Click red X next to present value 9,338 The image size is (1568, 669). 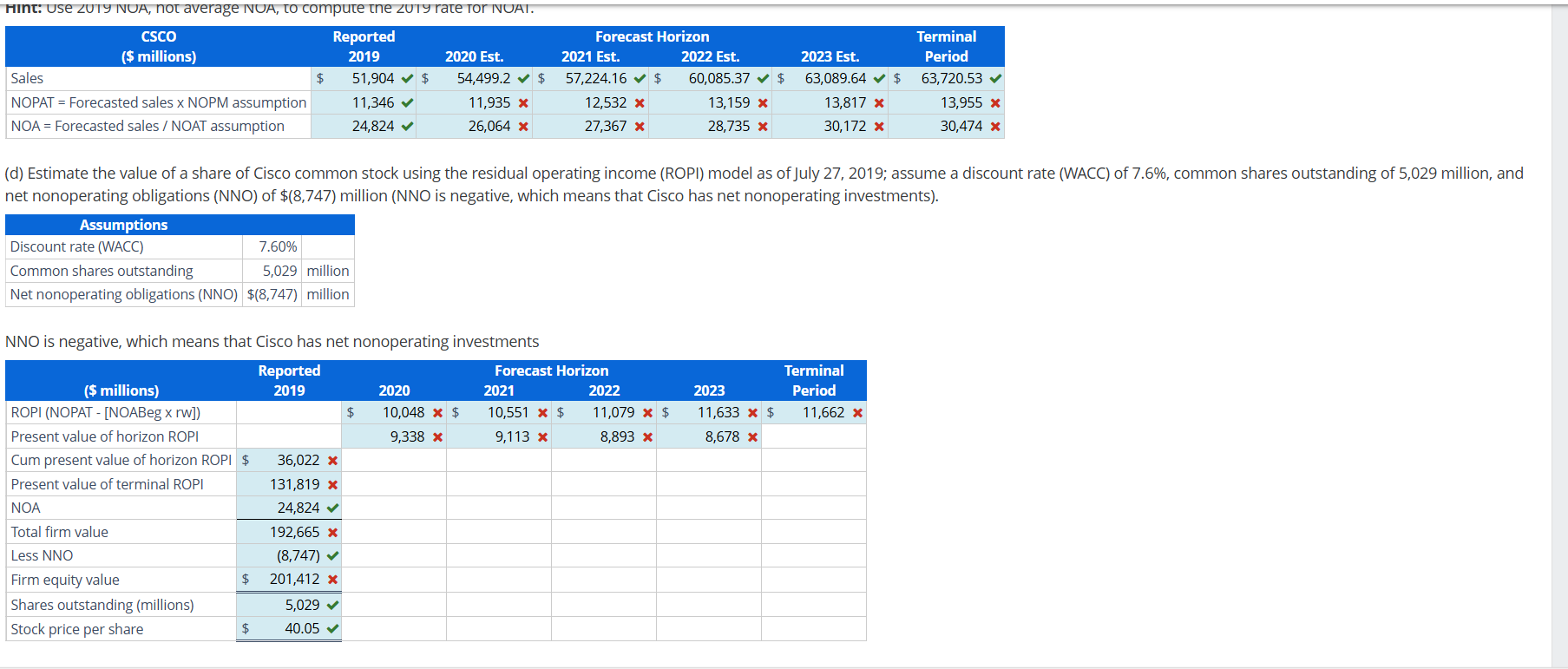coord(437,437)
